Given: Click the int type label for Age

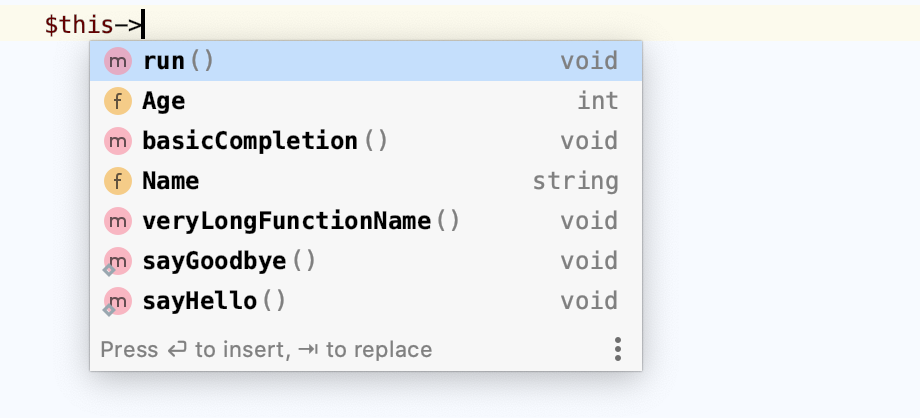Looking at the screenshot, I should tap(598, 101).
